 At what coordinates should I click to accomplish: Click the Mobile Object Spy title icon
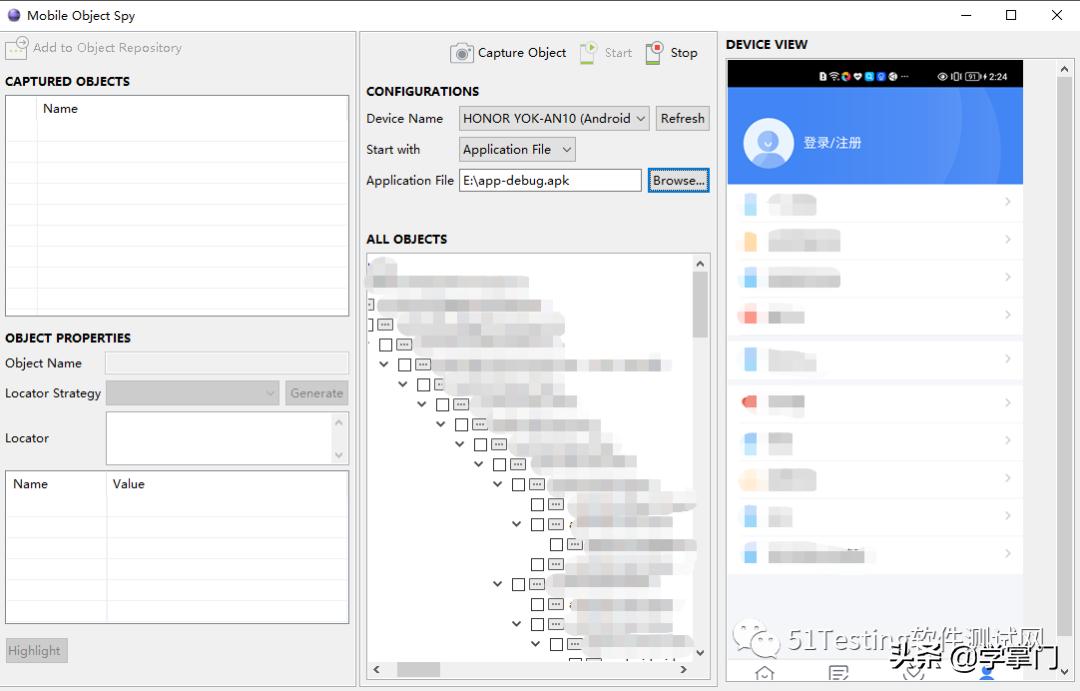pyautogui.click(x=14, y=15)
